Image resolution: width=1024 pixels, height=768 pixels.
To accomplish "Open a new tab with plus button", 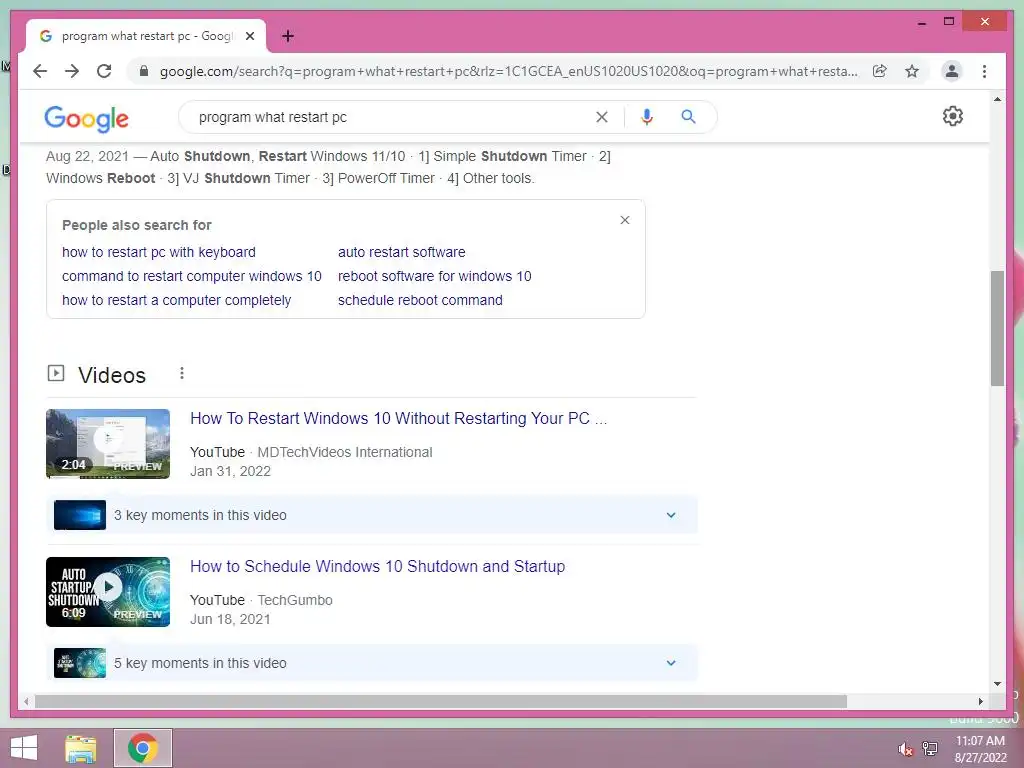I will 288,36.
